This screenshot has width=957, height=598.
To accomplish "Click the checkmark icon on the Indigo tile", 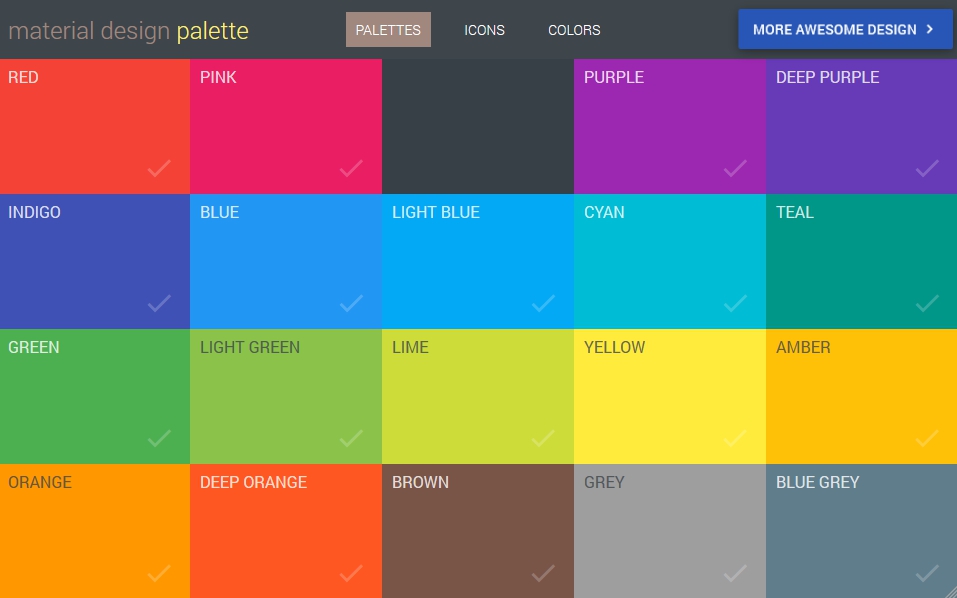I will [159, 303].
